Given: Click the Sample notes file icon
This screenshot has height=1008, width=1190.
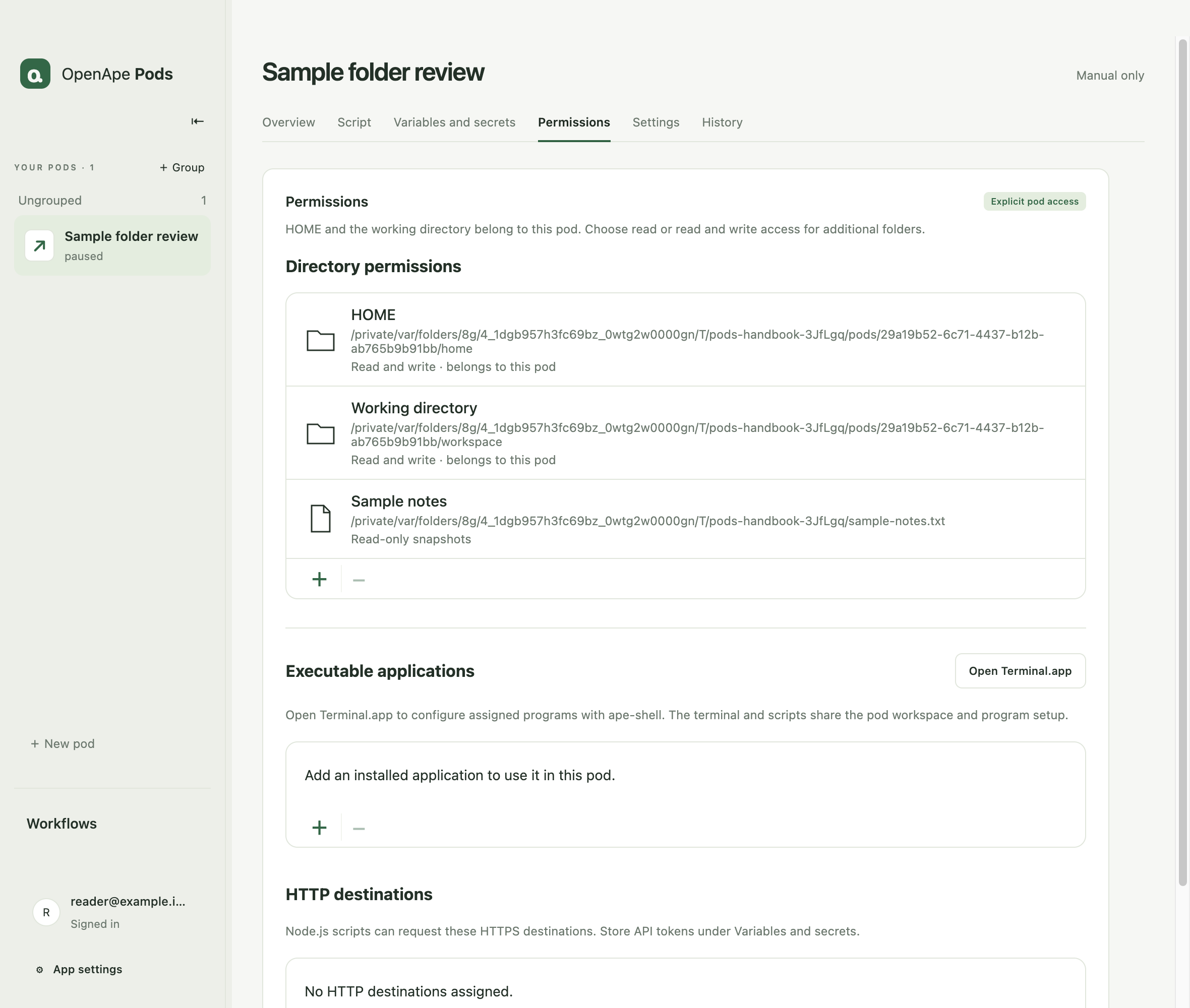Looking at the screenshot, I should (x=320, y=519).
